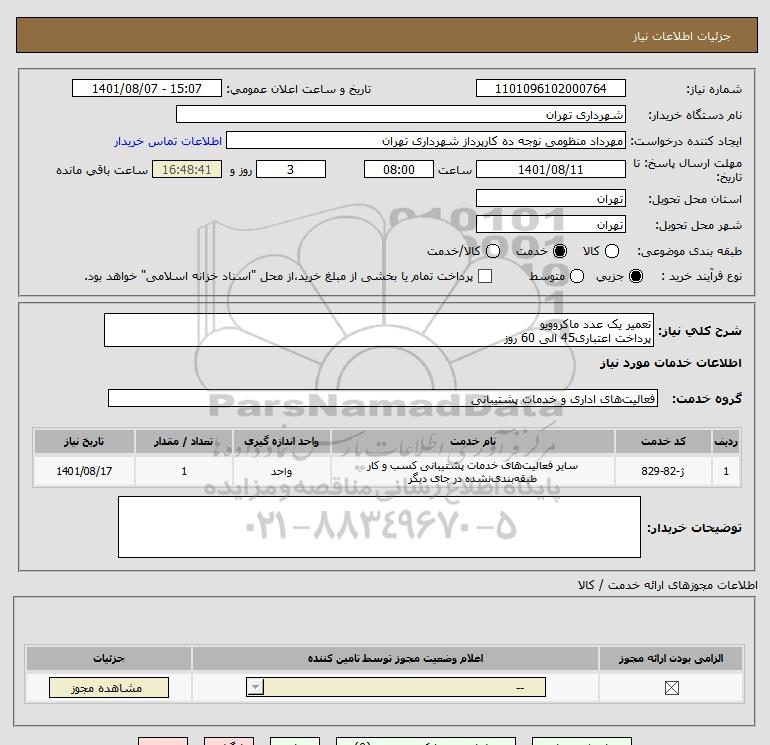
Task: Click the service name cell سایر فعالیت‌های خدمات پشتیبانی
Action: pos(473,471)
